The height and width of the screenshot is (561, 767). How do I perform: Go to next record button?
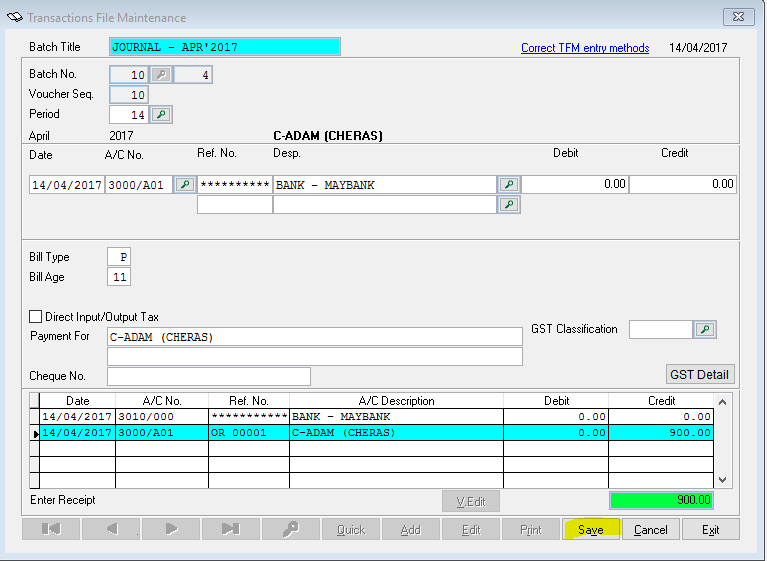coord(171,529)
